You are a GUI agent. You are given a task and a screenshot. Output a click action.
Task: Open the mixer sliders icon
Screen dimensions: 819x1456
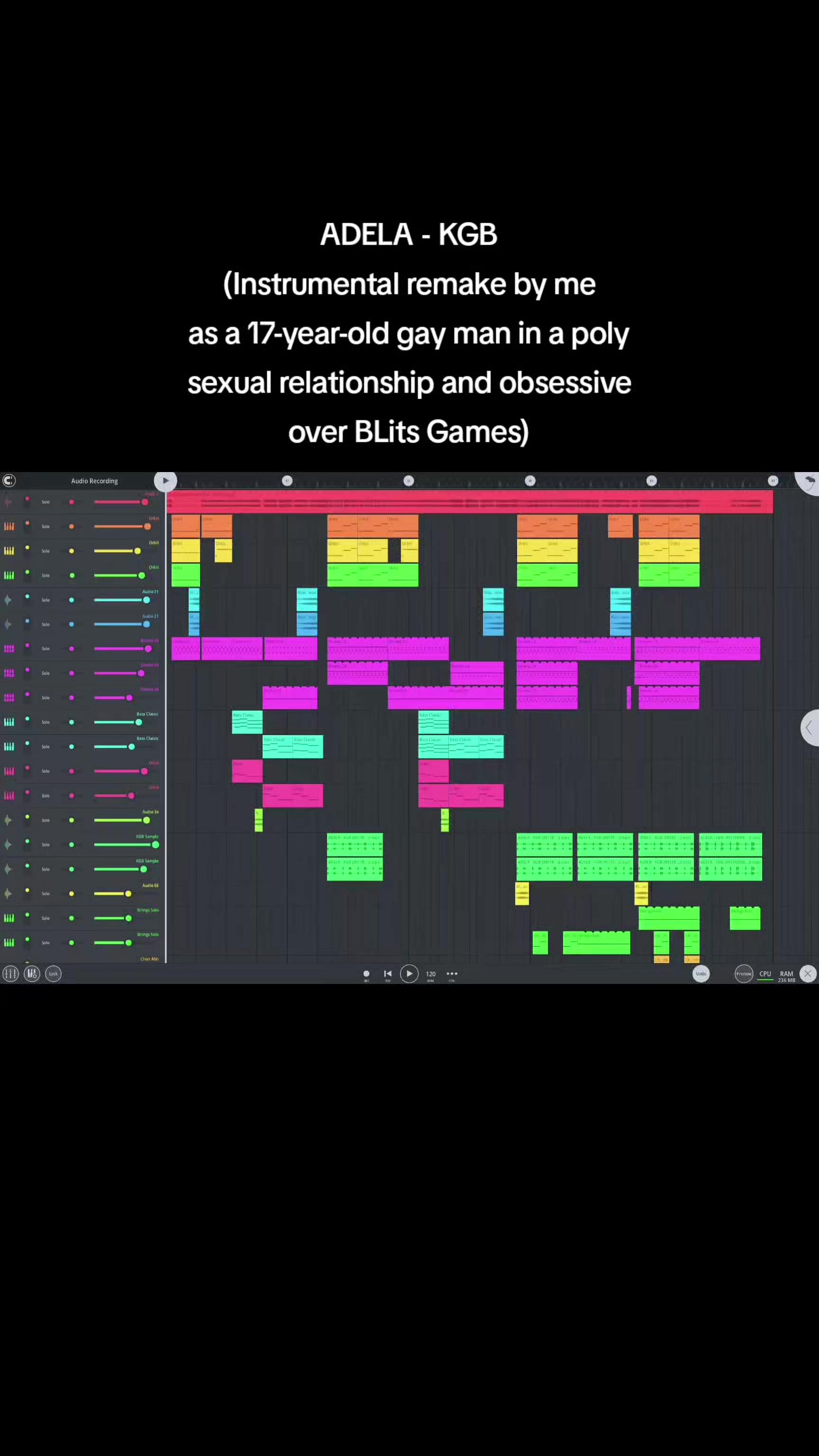pyautogui.click(x=10, y=974)
